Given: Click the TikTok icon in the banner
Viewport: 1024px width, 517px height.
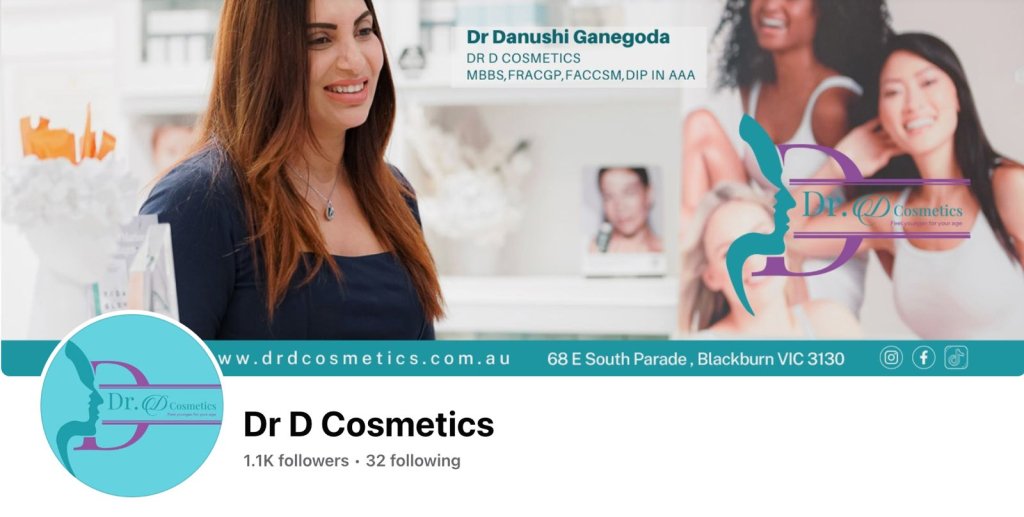Looking at the screenshot, I should (956, 358).
